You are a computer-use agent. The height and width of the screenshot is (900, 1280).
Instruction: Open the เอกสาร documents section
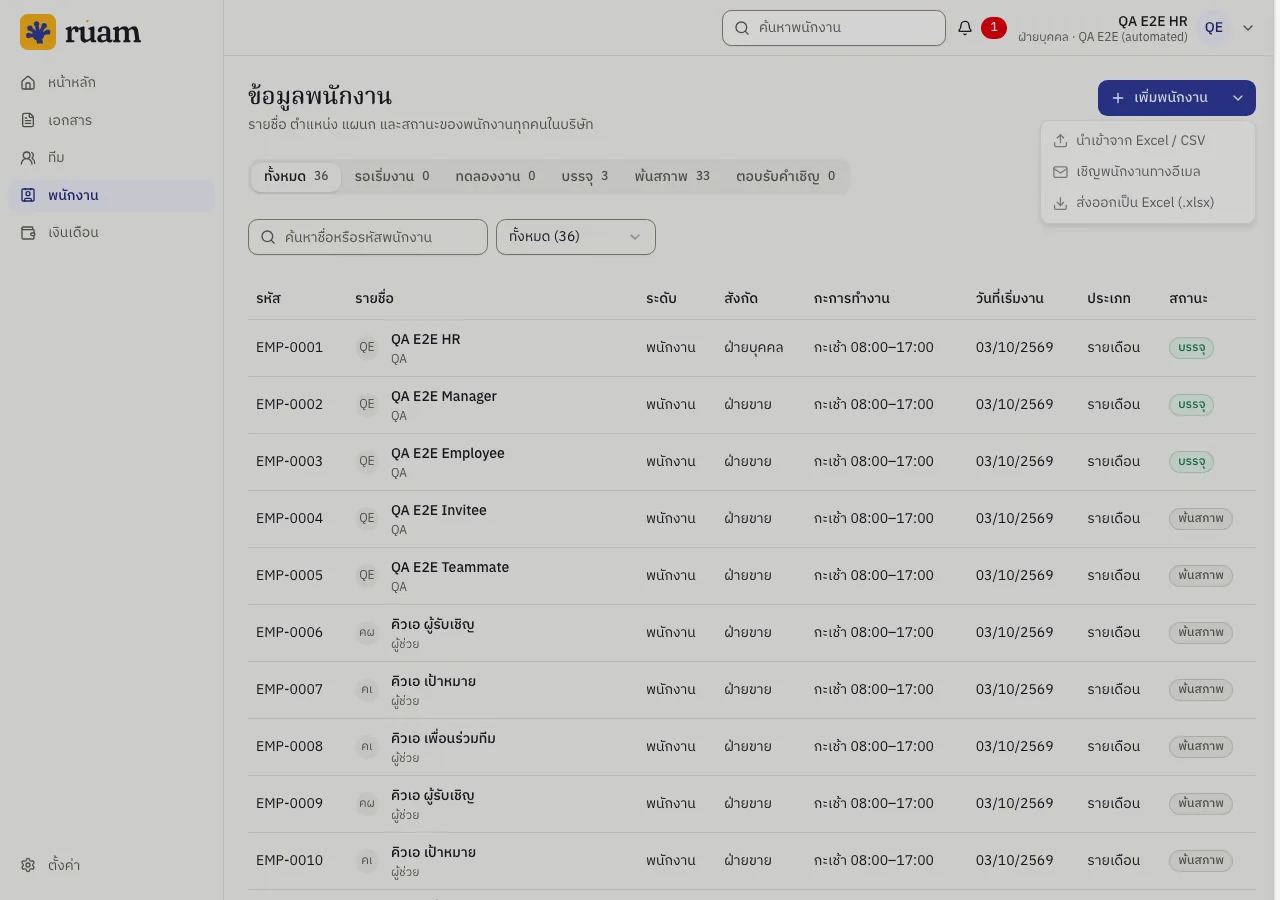click(111, 120)
